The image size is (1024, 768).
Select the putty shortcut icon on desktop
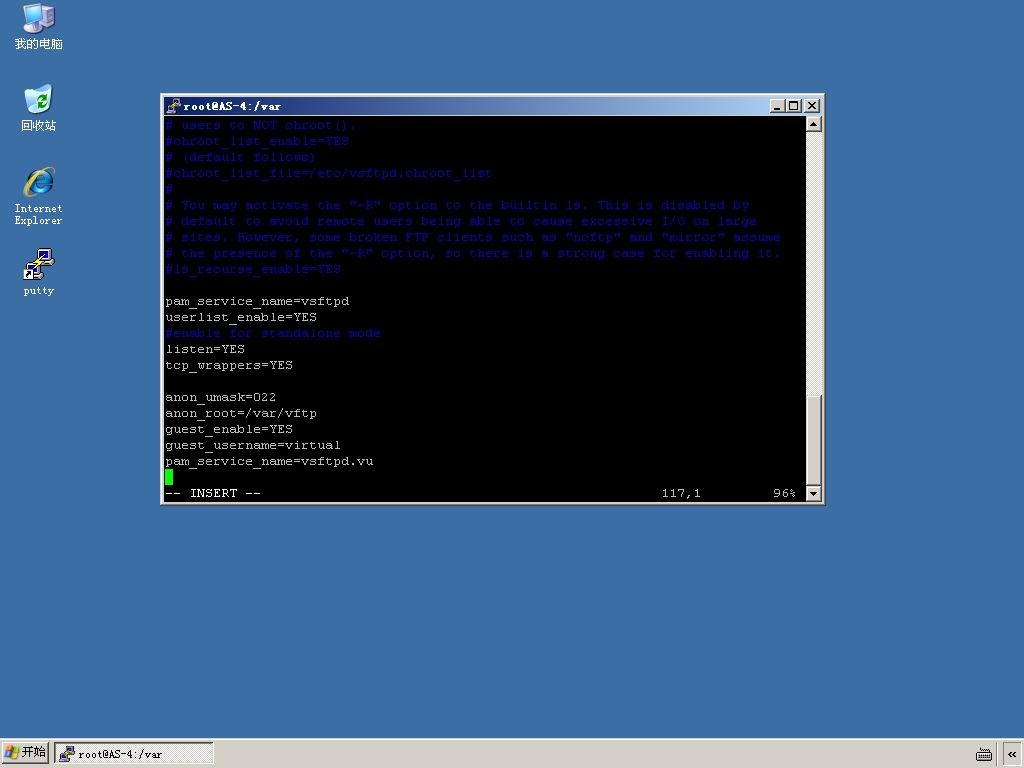click(x=39, y=272)
